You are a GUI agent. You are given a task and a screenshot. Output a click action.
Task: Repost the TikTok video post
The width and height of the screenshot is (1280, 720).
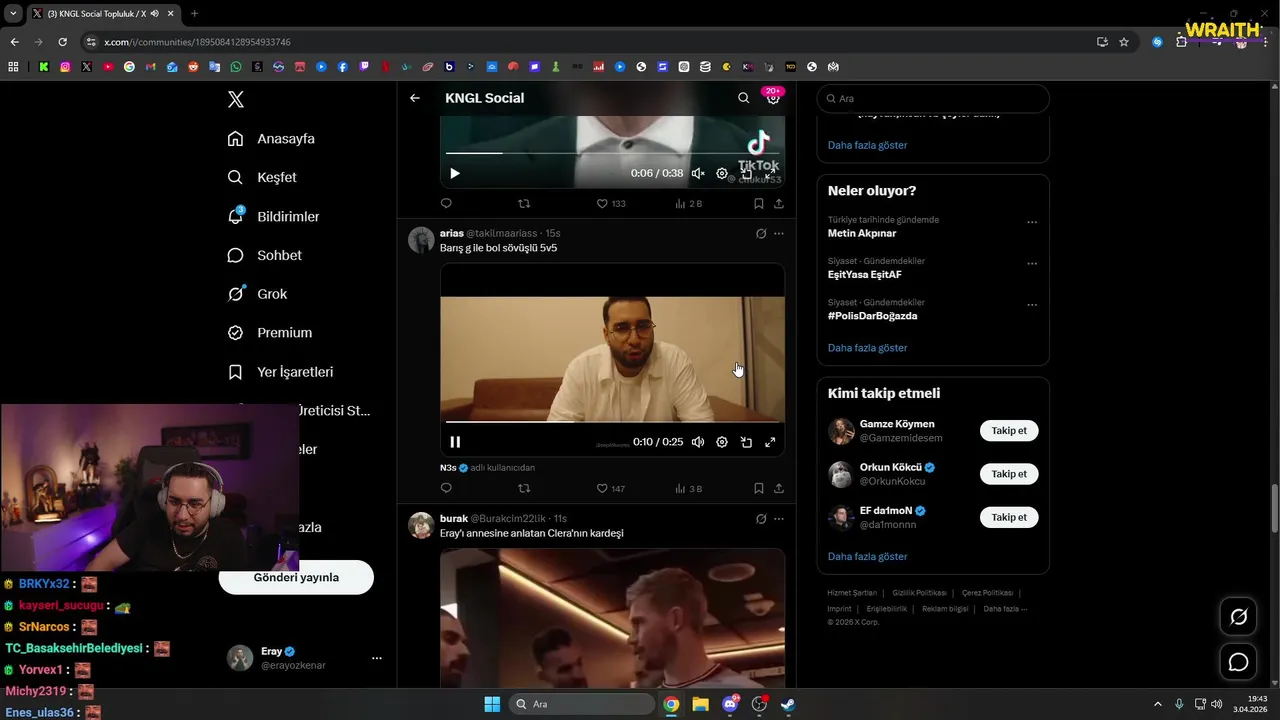pyautogui.click(x=524, y=203)
